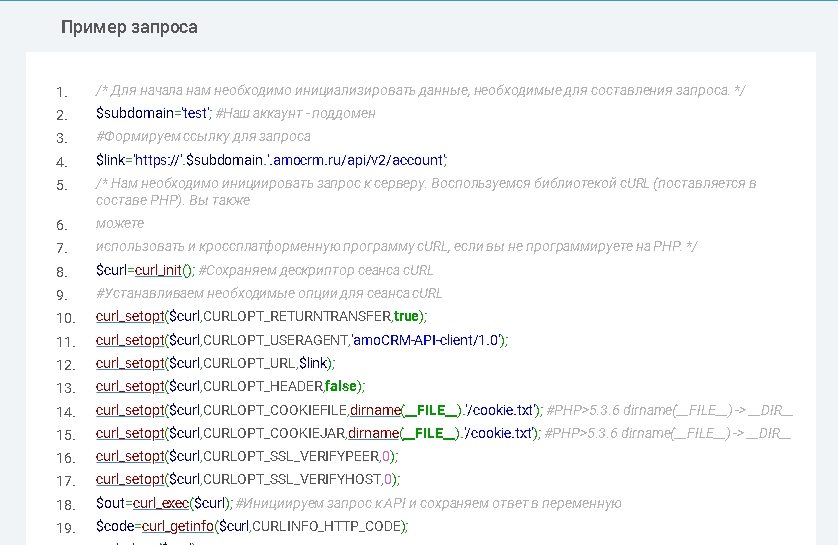Click the 'test' string value on line 2

point(195,113)
